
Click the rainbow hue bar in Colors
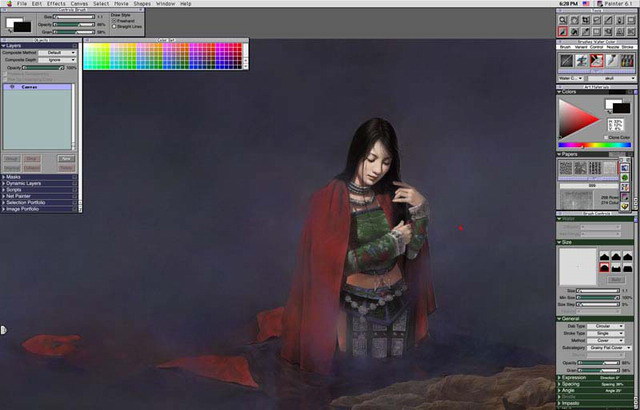click(x=594, y=145)
